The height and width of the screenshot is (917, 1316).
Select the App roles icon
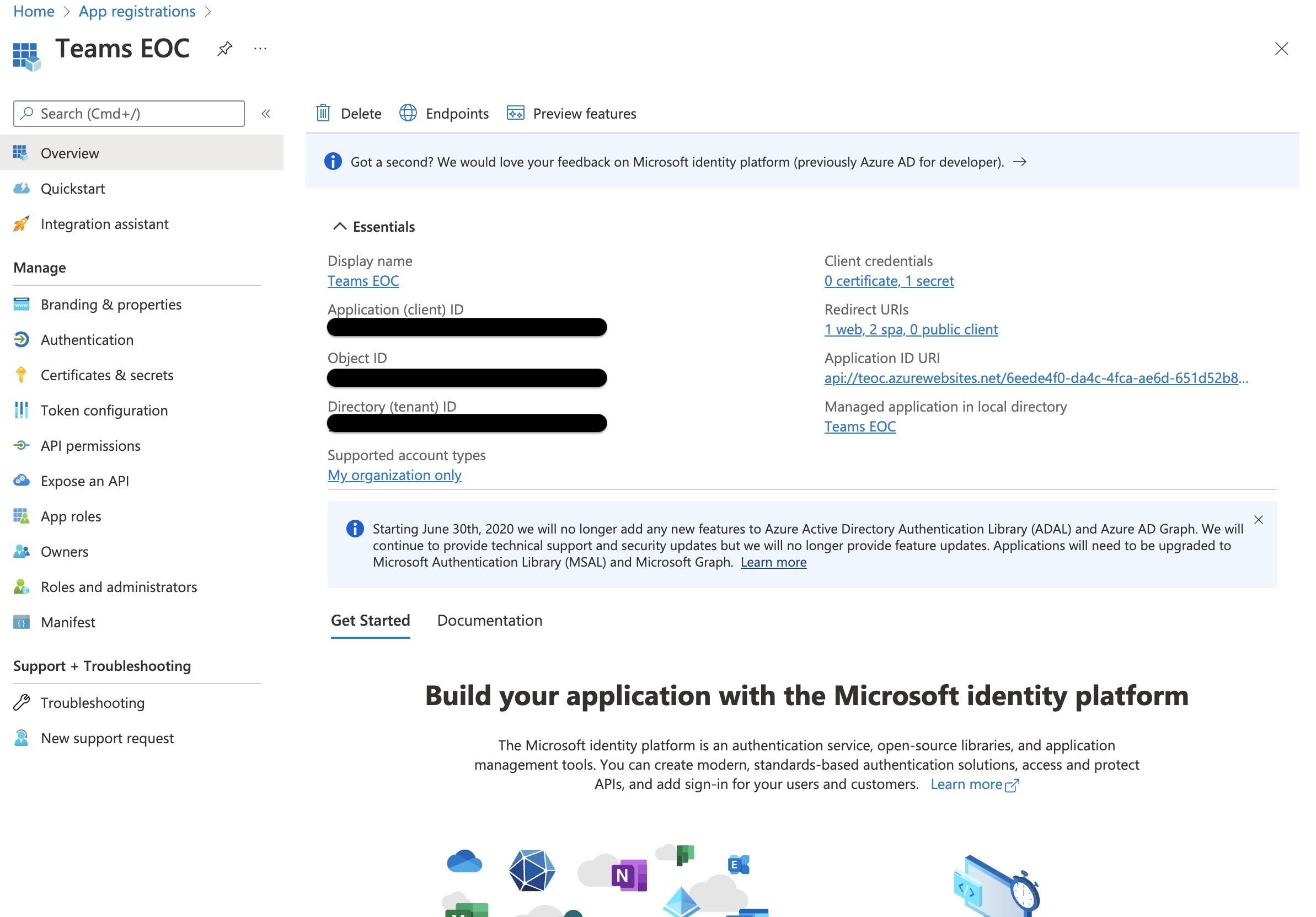[x=21, y=516]
